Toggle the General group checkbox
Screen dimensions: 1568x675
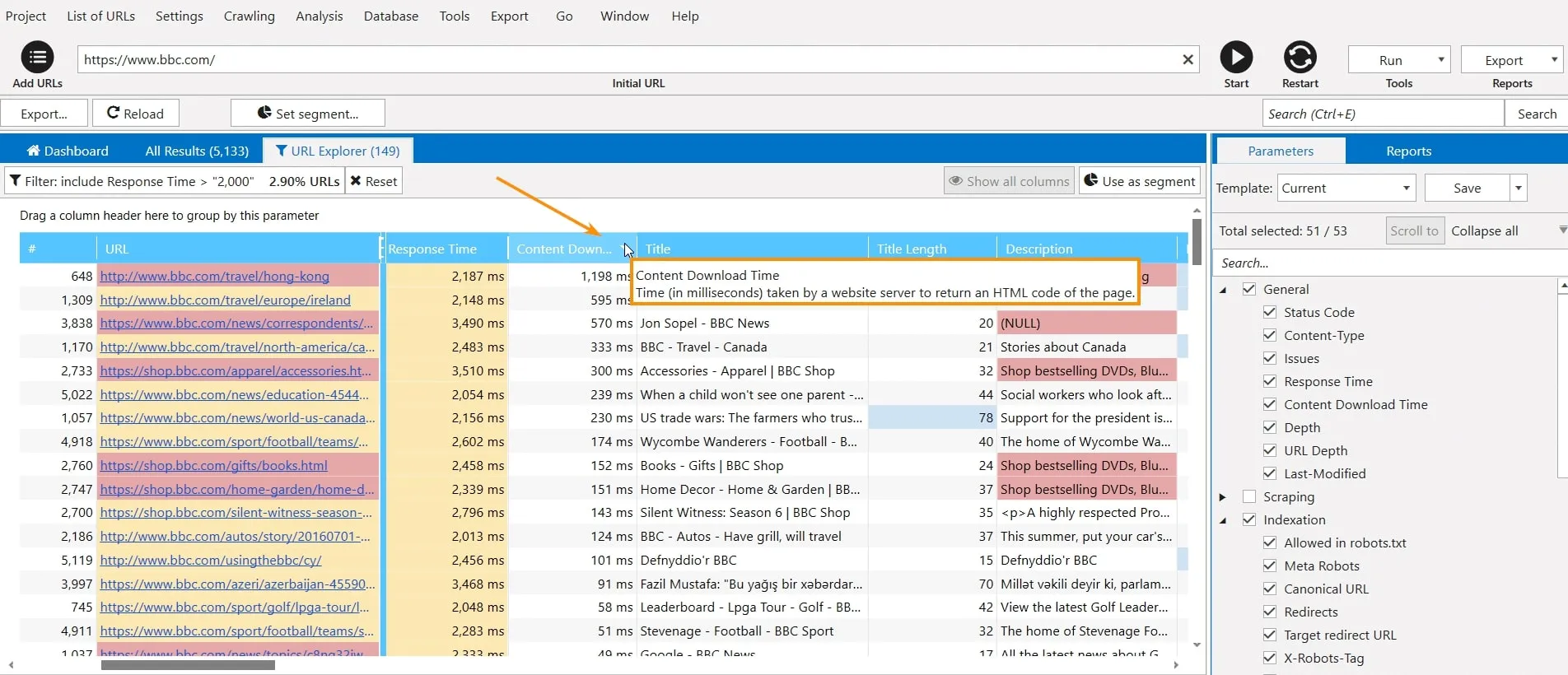point(1249,289)
